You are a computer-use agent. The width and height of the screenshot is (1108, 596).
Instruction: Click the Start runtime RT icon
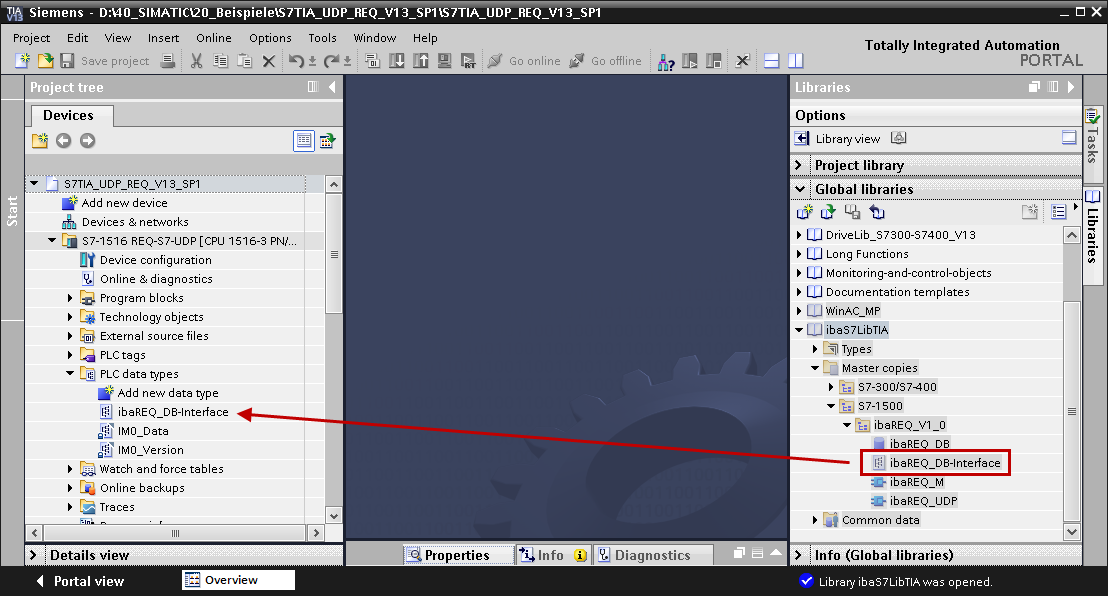click(x=468, y=61)
